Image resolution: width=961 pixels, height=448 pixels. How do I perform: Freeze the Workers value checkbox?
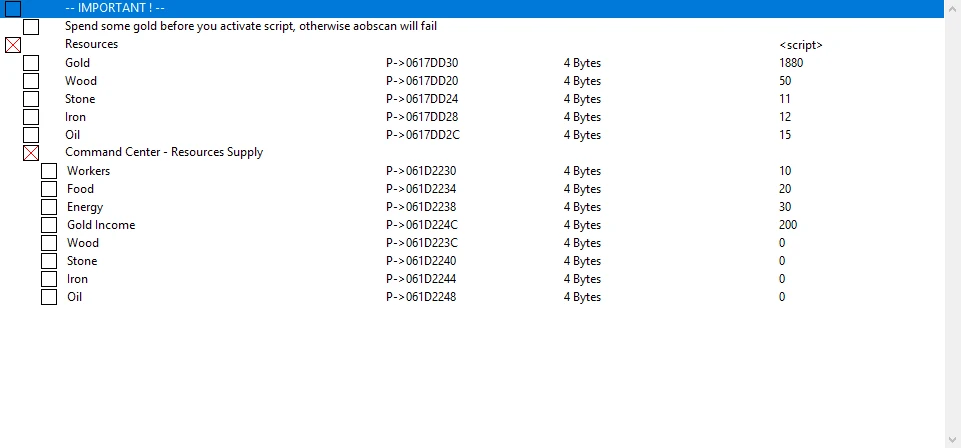click(49, 171)
